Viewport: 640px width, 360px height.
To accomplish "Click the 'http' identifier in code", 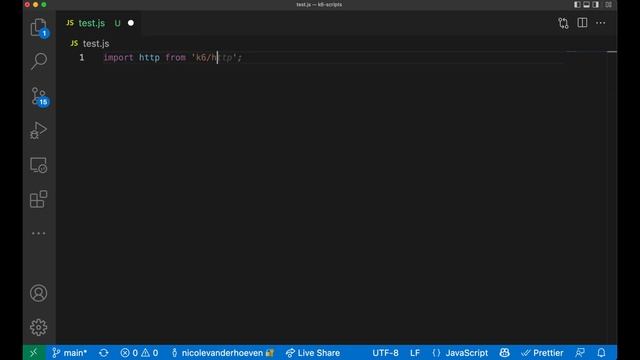I will [149, 58].
